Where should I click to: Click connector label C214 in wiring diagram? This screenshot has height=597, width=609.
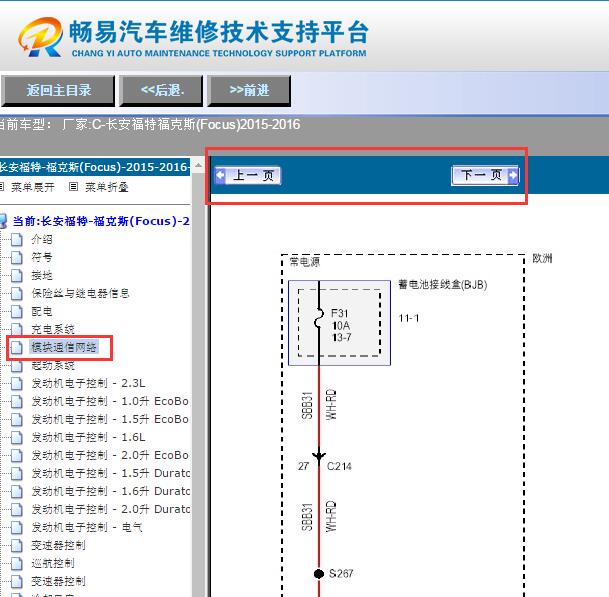click(x=339, y=466)
